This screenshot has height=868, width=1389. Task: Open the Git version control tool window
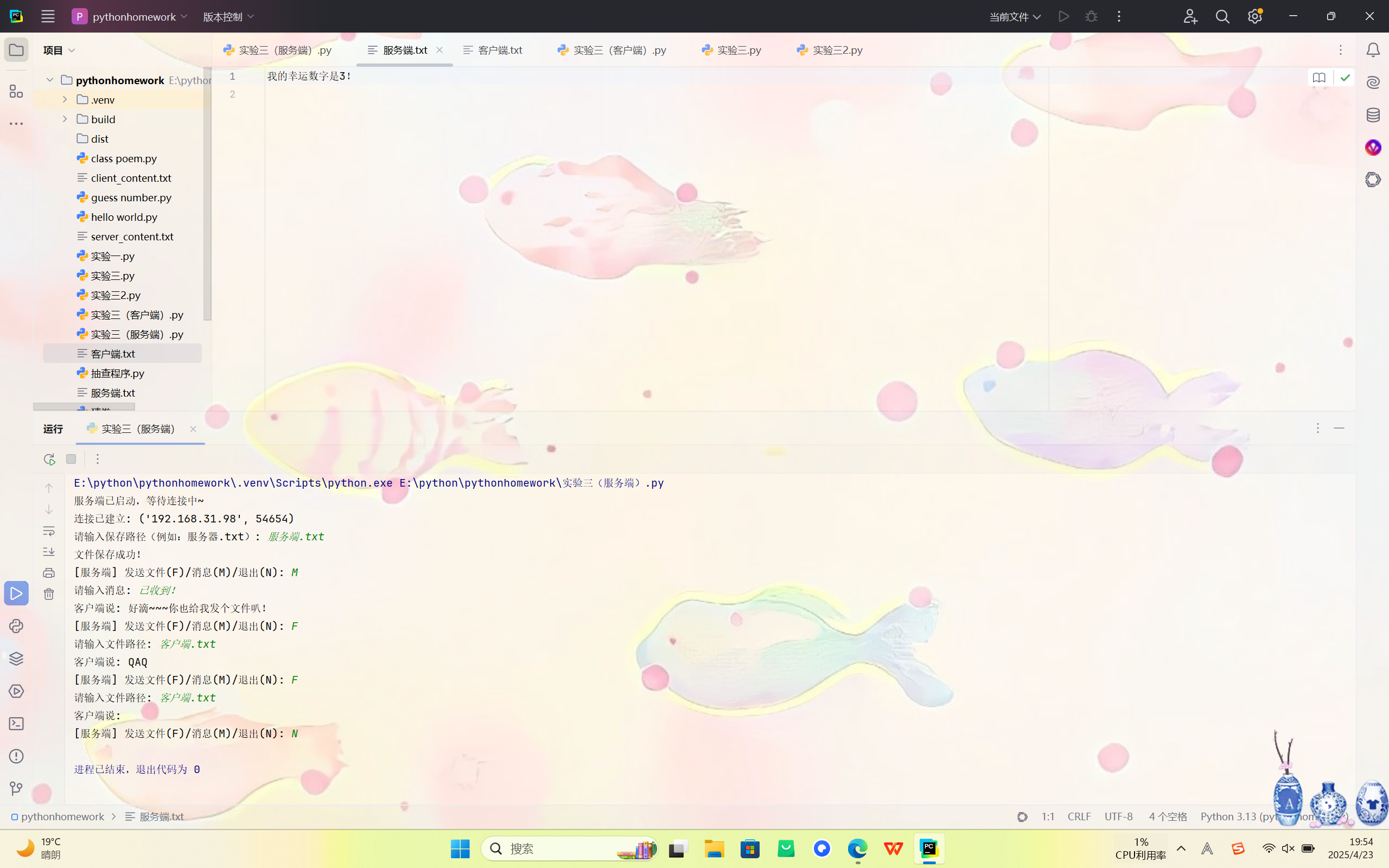(x=16, y=788)
